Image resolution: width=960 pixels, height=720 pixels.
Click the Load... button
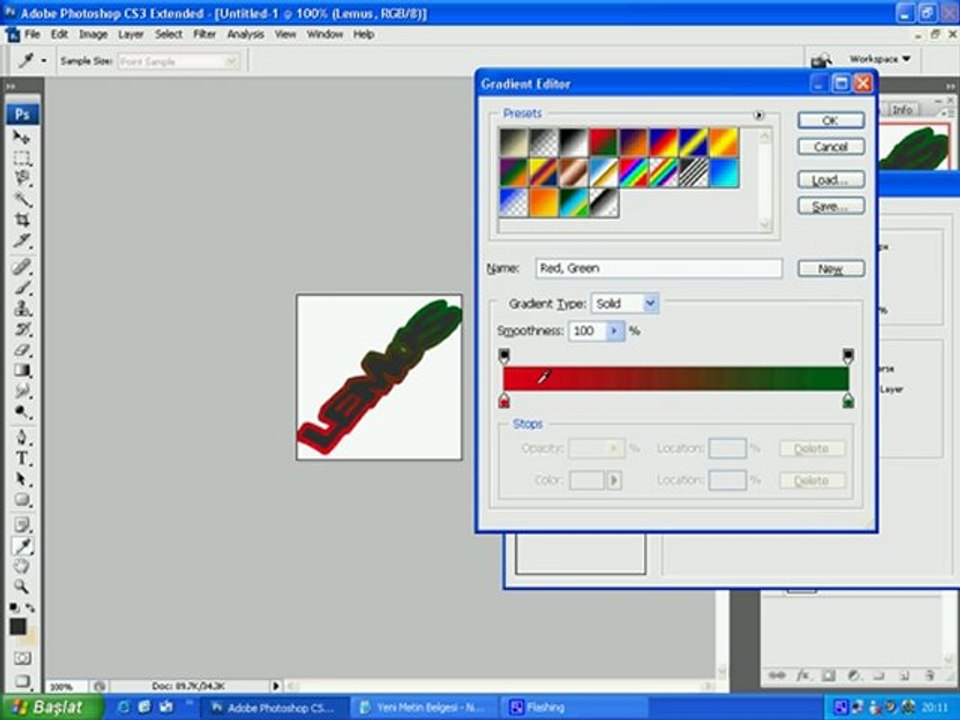click(831, 180)
